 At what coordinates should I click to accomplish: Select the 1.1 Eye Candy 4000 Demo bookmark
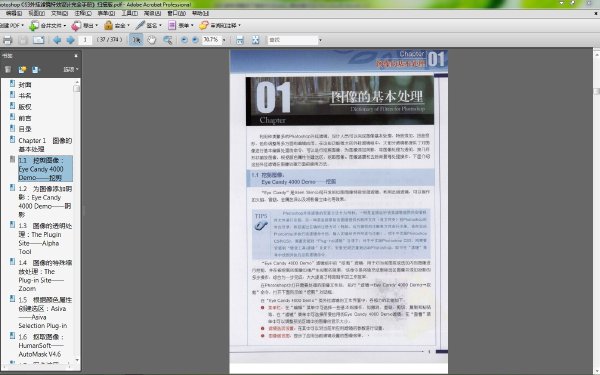click(x=45, y=169)
